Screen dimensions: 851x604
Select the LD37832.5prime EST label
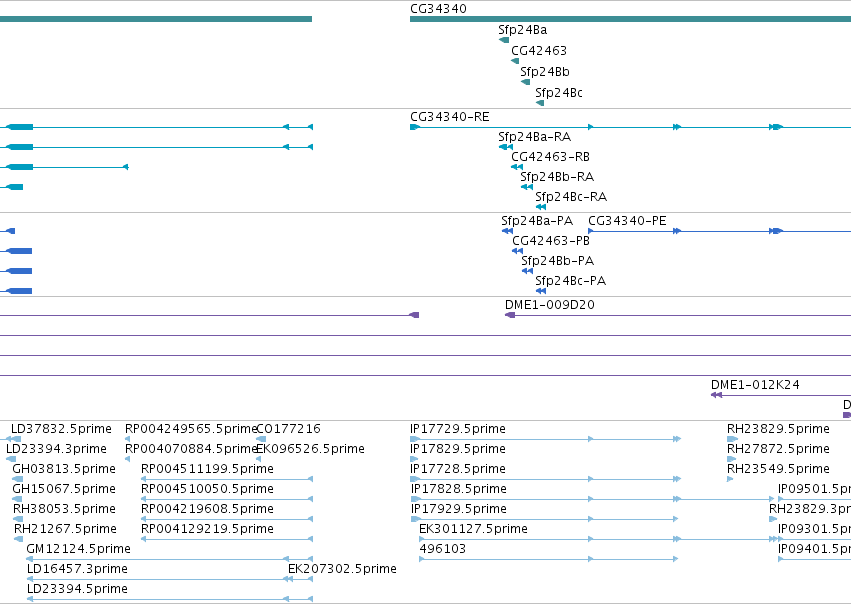(x=61, y=429)
